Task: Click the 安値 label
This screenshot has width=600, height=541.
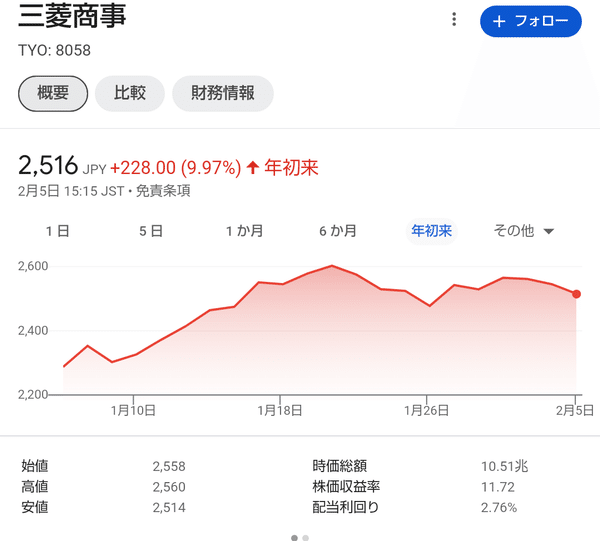Action: coord(35,507)
